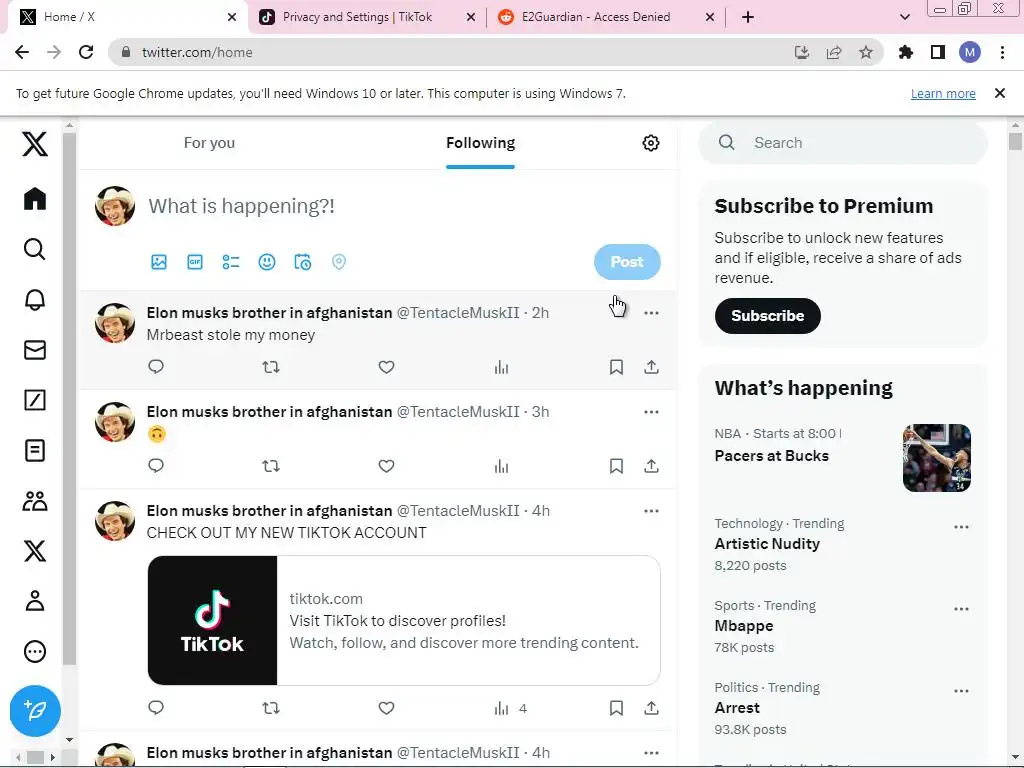
Task: Select the Following tab
Action: [x=481, y=143]
